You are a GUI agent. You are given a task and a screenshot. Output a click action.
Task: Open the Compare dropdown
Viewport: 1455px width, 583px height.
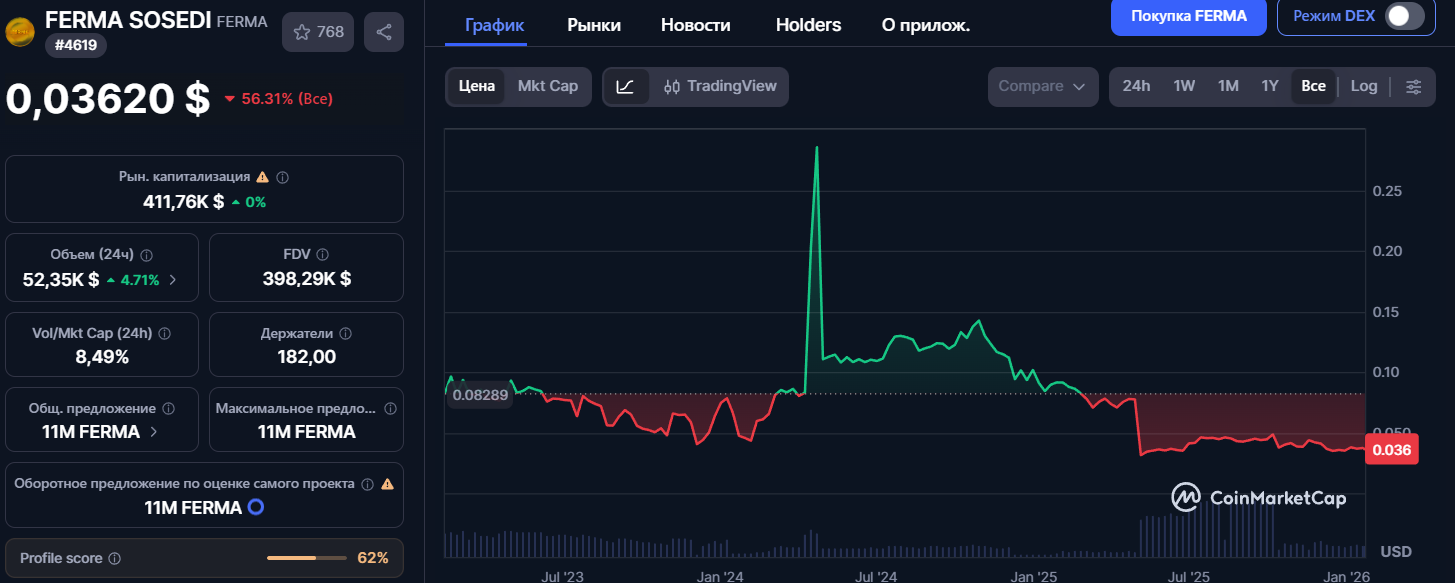(x=1041, y=86)
